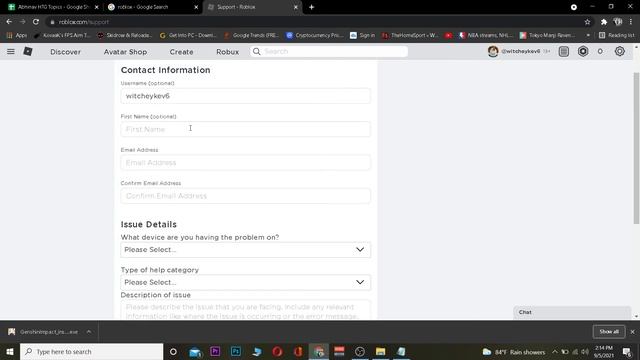Open the Robux hexagon balance icon

(x=583, y=51)
